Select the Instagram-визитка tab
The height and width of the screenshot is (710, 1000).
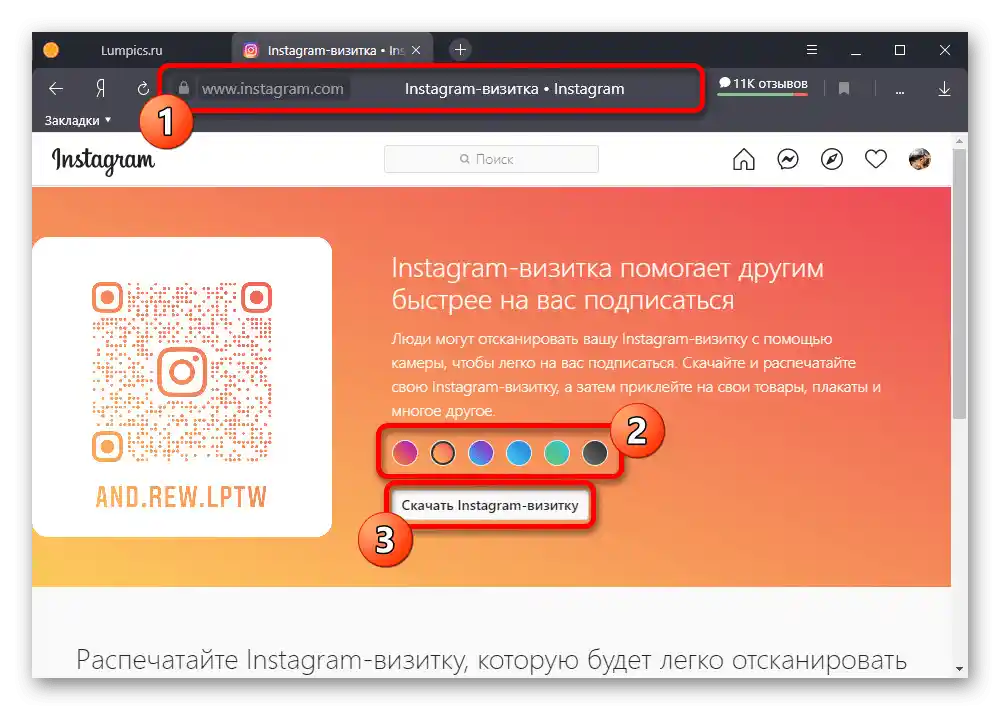point(333,50)
